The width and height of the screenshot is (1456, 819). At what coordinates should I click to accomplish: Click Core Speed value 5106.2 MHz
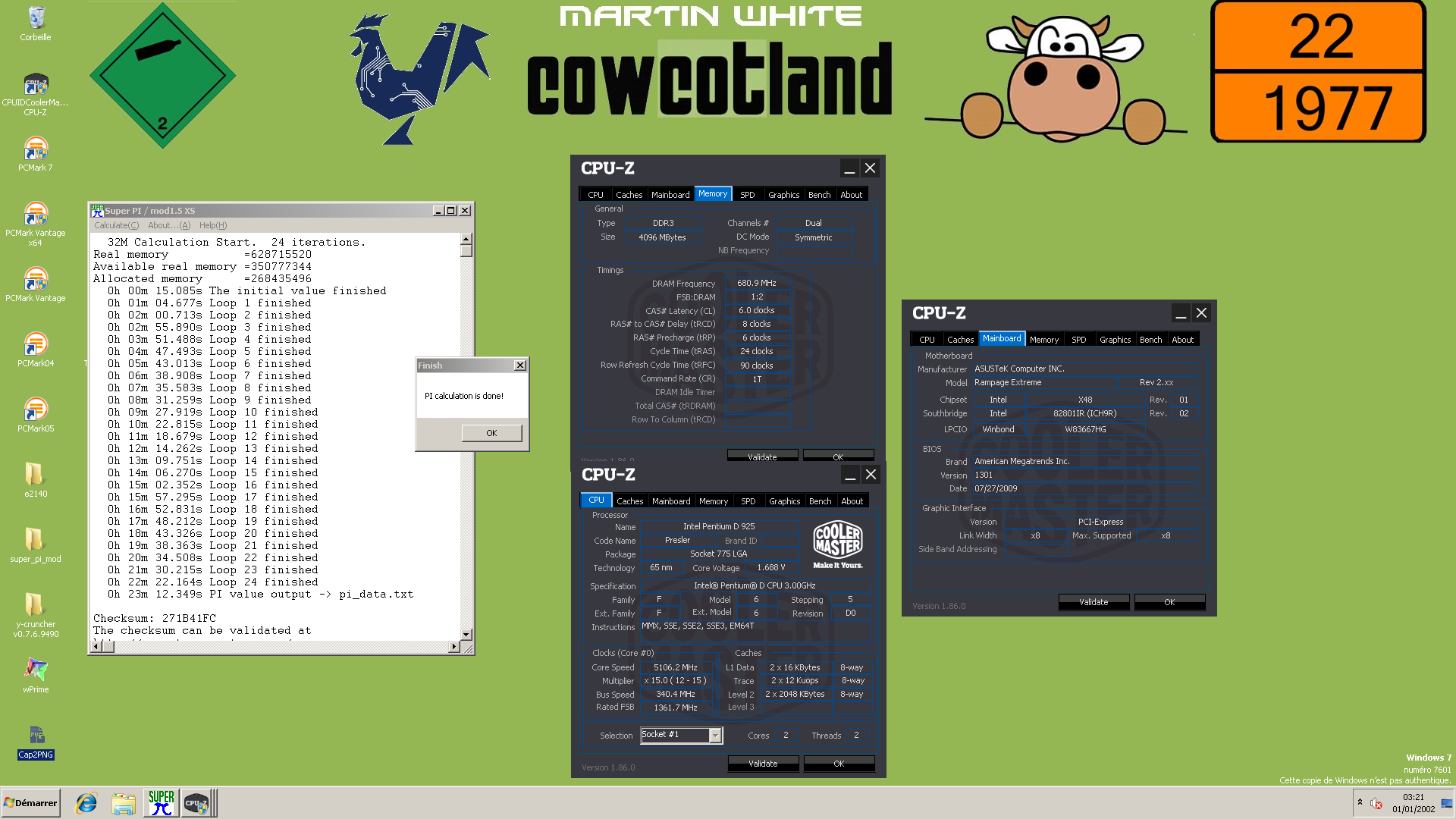(676, 667)
